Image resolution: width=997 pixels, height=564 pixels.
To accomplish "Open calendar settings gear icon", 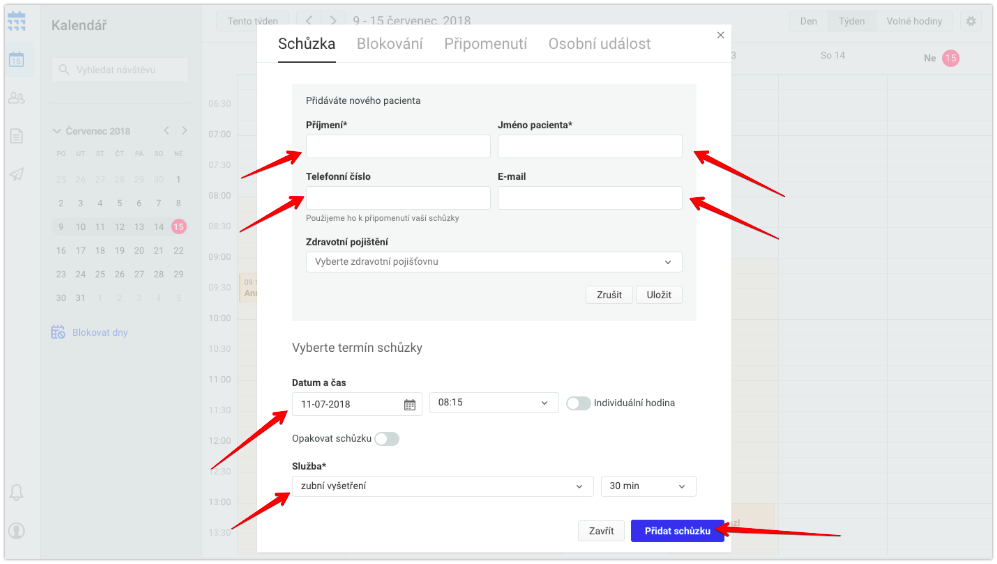I will (x=971, y=21).
